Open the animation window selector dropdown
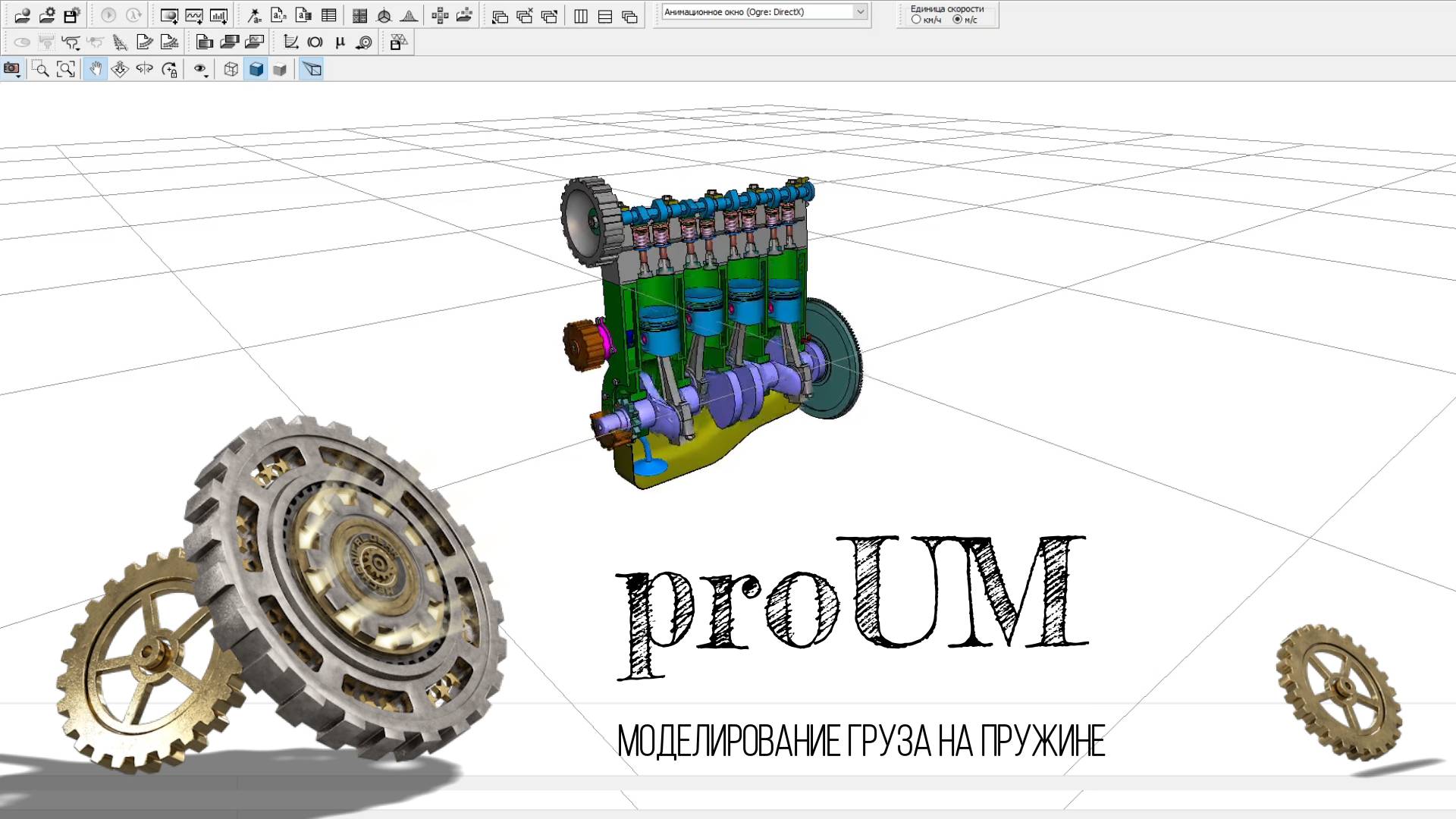This screenshot has height=819, width=1456. click(859, 12)
